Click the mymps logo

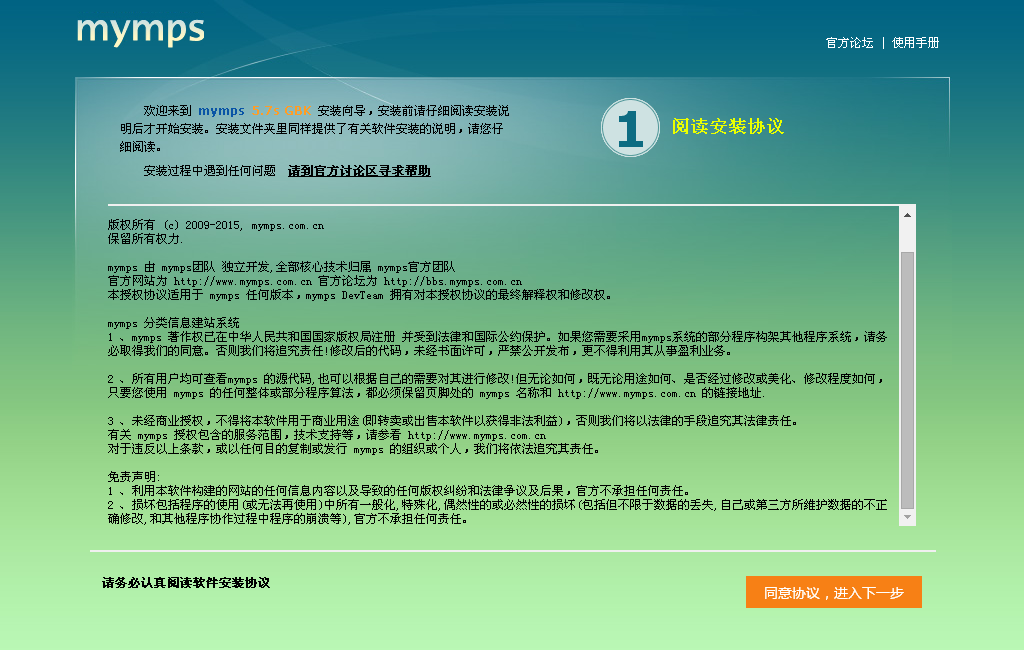click(x=140, y=33)
